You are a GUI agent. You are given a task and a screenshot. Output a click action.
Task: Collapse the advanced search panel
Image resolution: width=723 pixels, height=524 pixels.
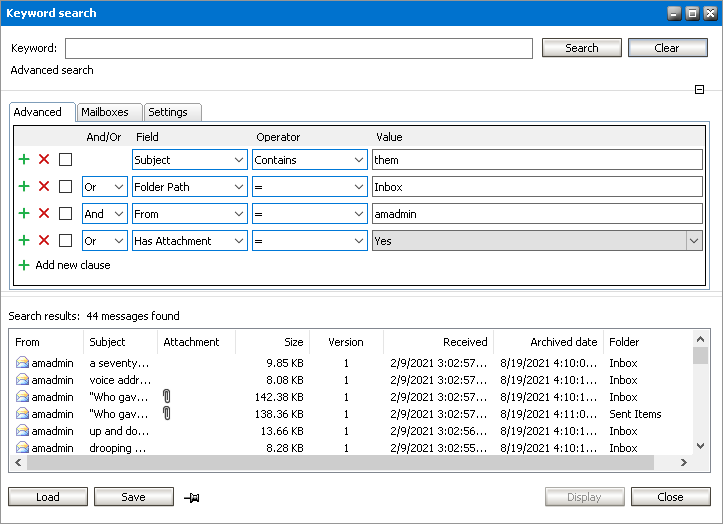(x=700, y=90)
